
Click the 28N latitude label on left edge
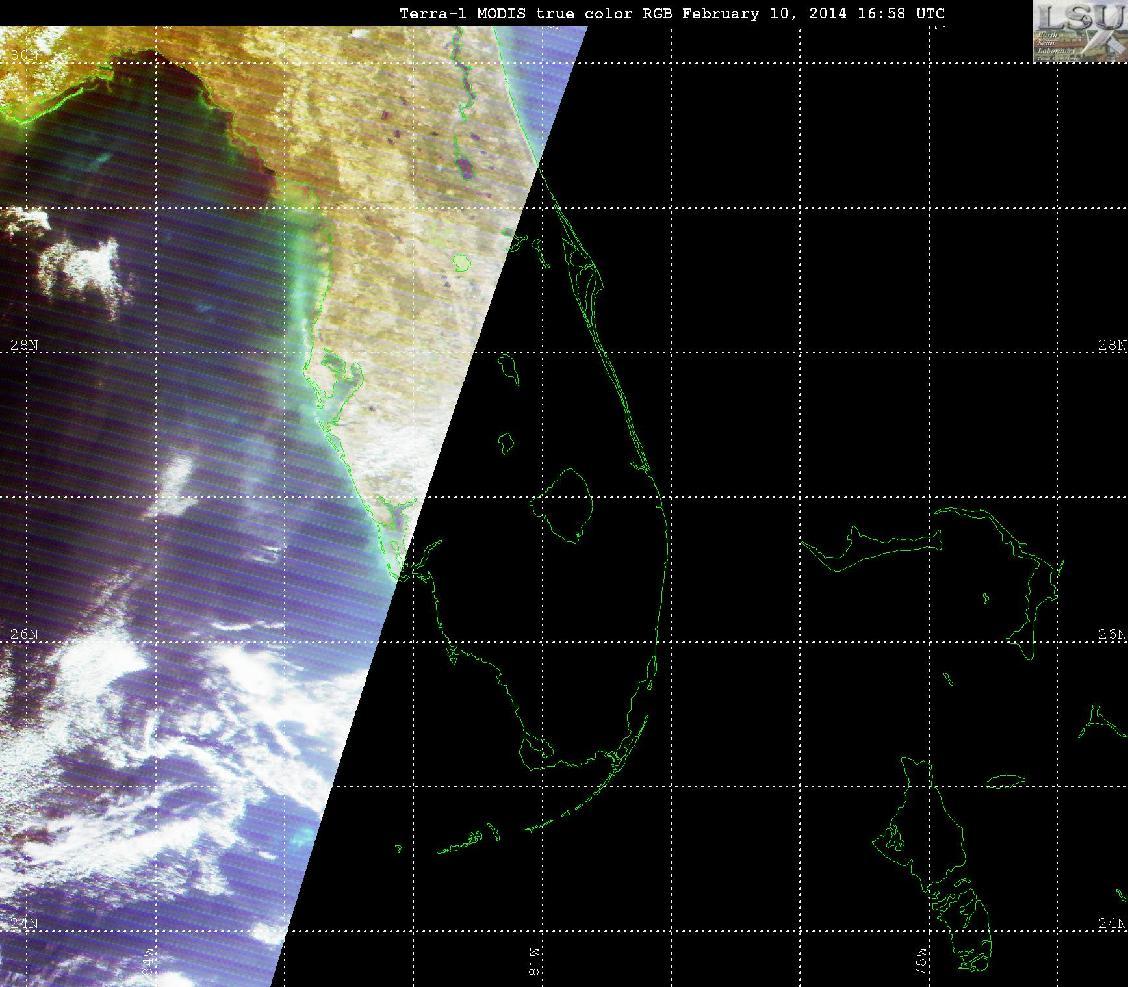(x=24, y=345)
